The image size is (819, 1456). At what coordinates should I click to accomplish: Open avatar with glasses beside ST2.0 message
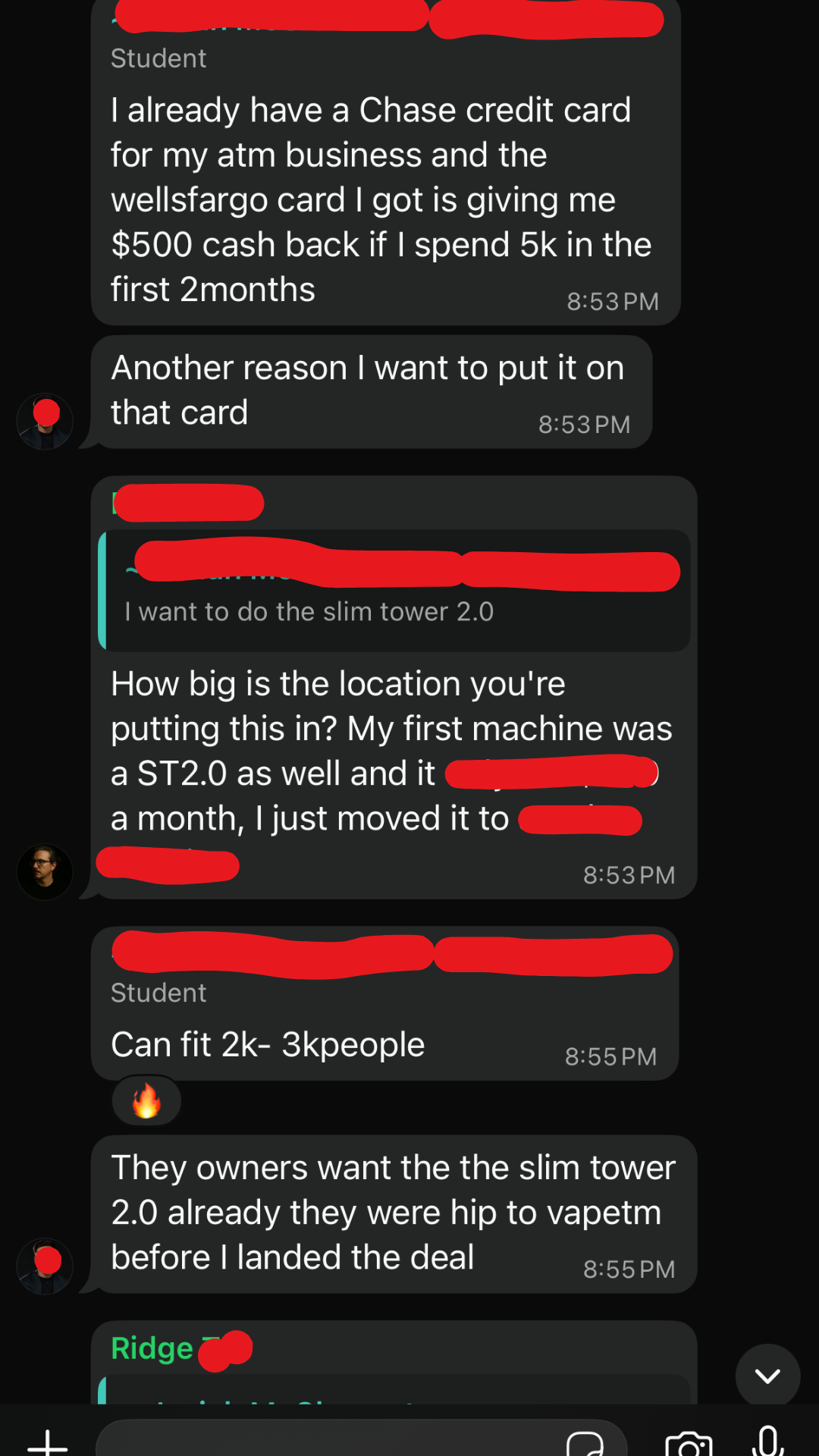(45, 871)
